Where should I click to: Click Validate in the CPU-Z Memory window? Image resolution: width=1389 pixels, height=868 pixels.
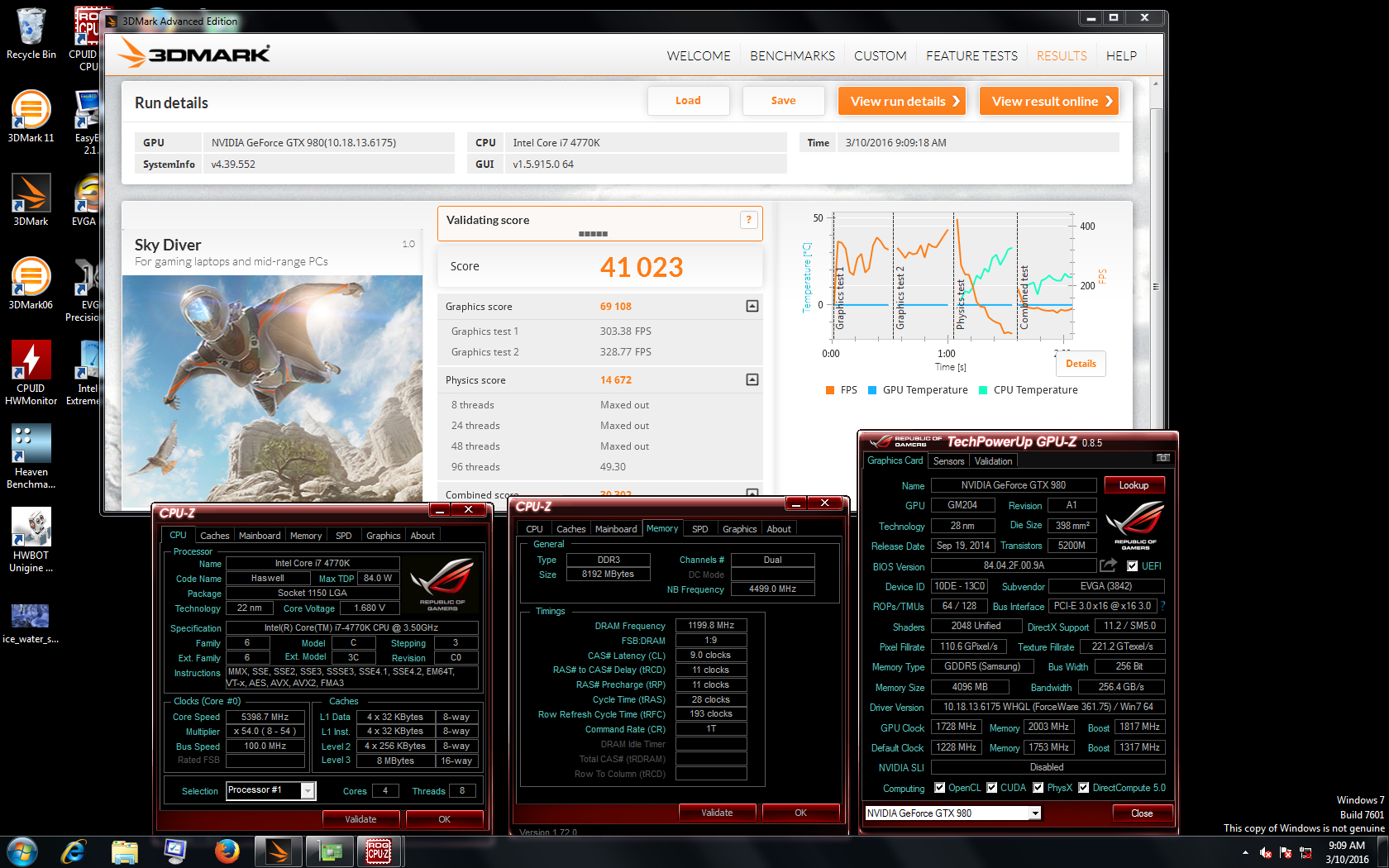tap(717, 813)
